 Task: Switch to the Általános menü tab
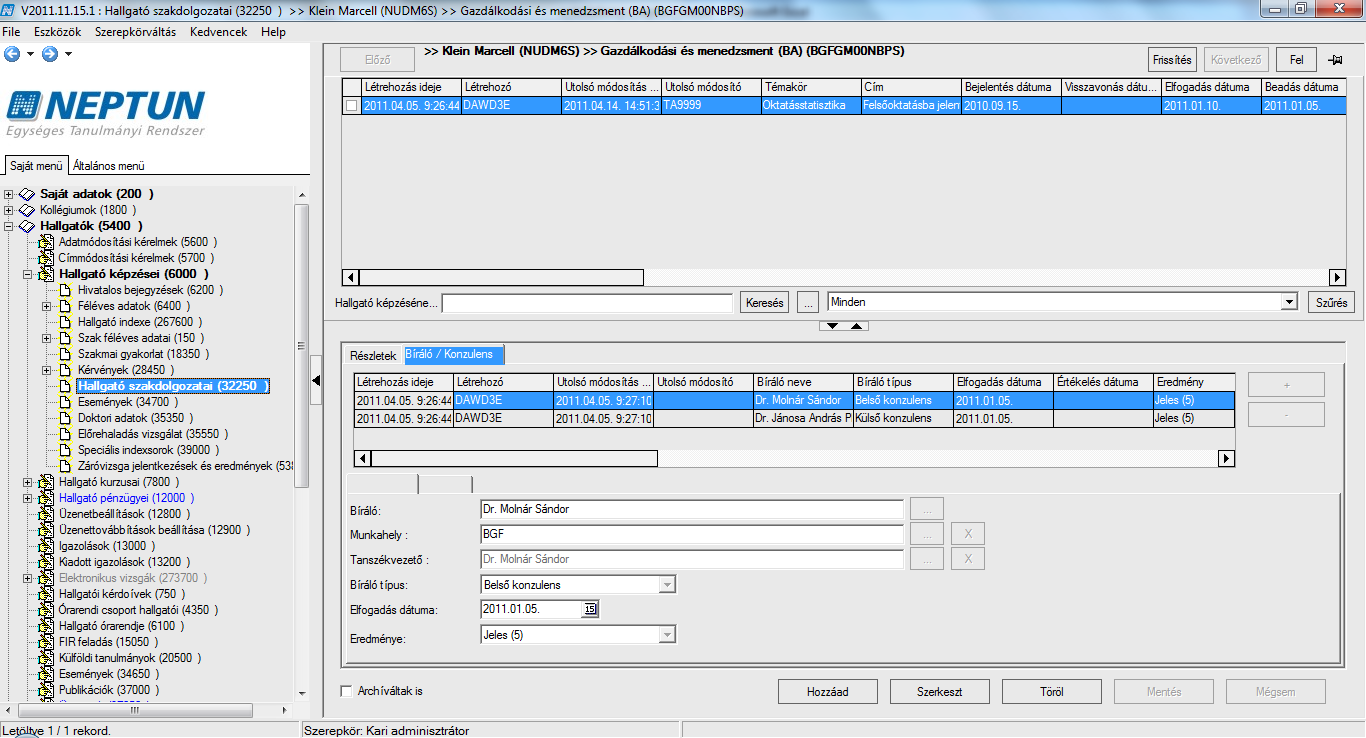click(109, 166)
